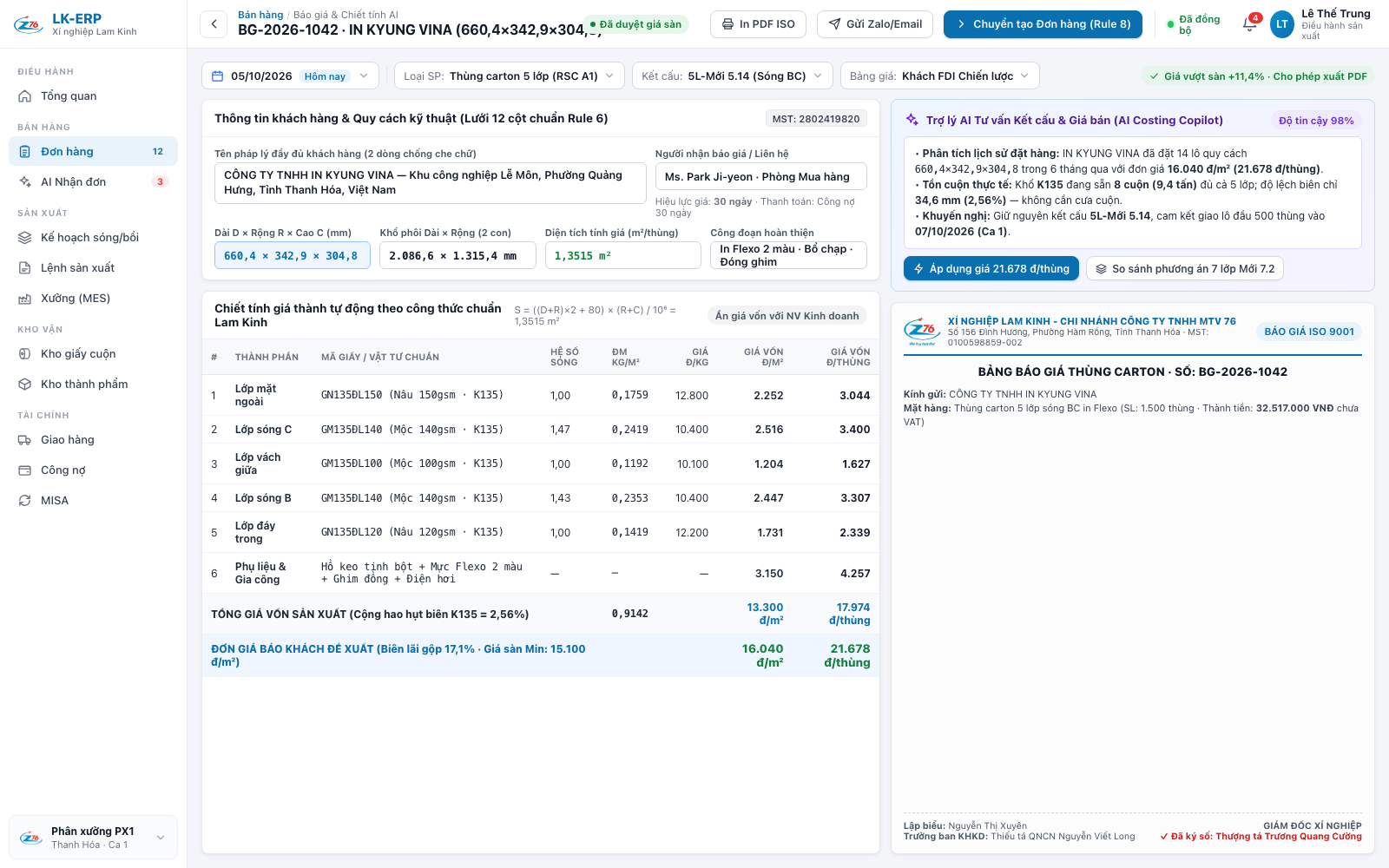This screenshot has height=868, width=1389.
Task: Open Kế hoạch sóng/bồi
Action: (x=93, y=237)
